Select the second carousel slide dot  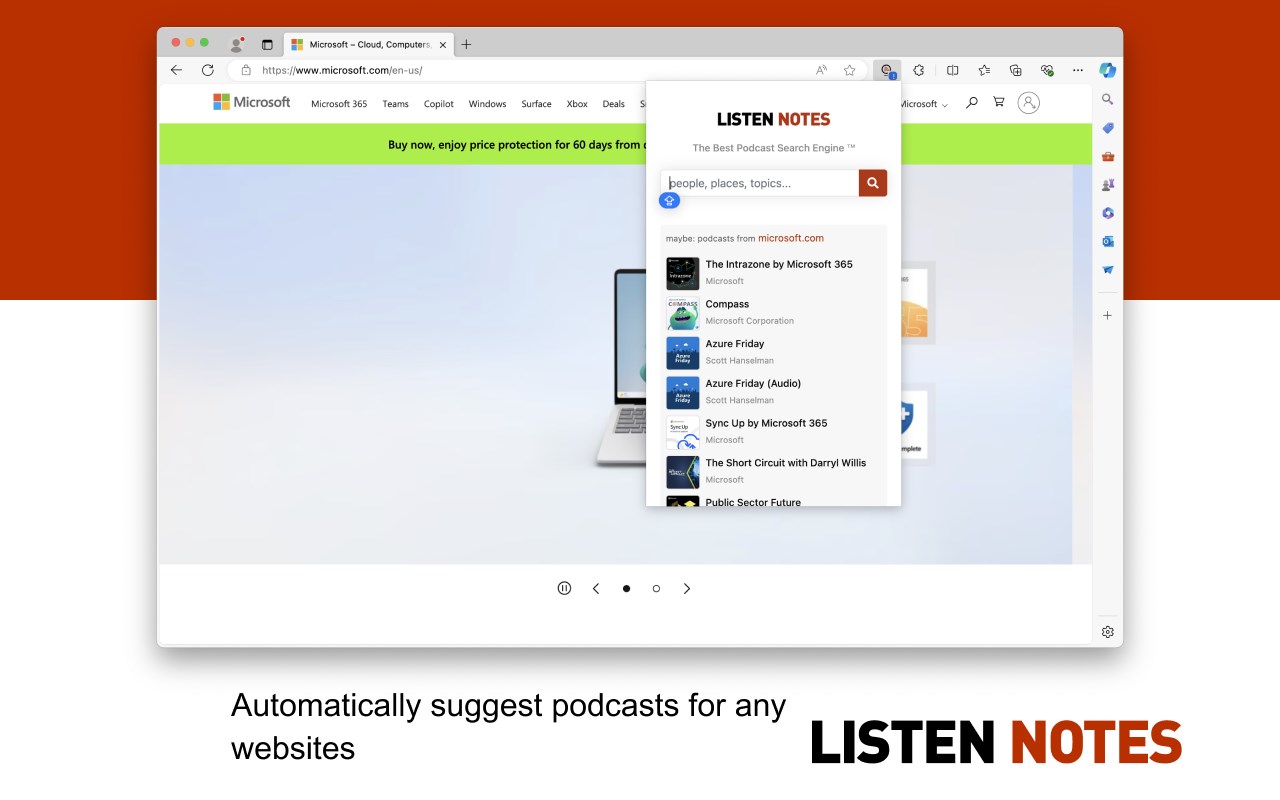tap(656, 588)
